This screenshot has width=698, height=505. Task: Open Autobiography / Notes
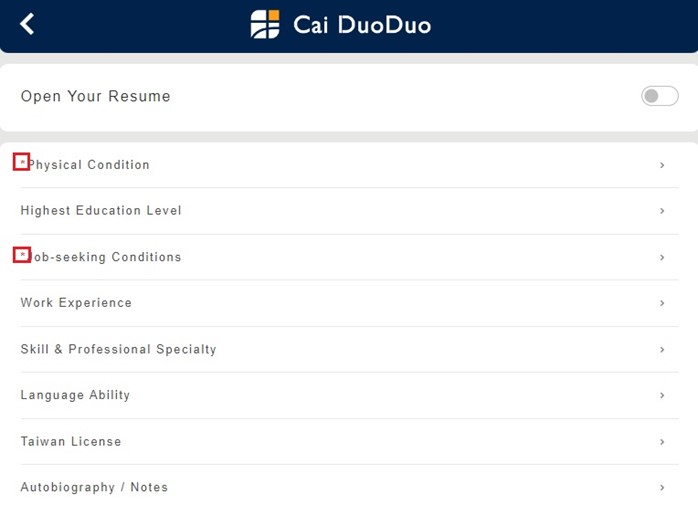pos(94,487)
